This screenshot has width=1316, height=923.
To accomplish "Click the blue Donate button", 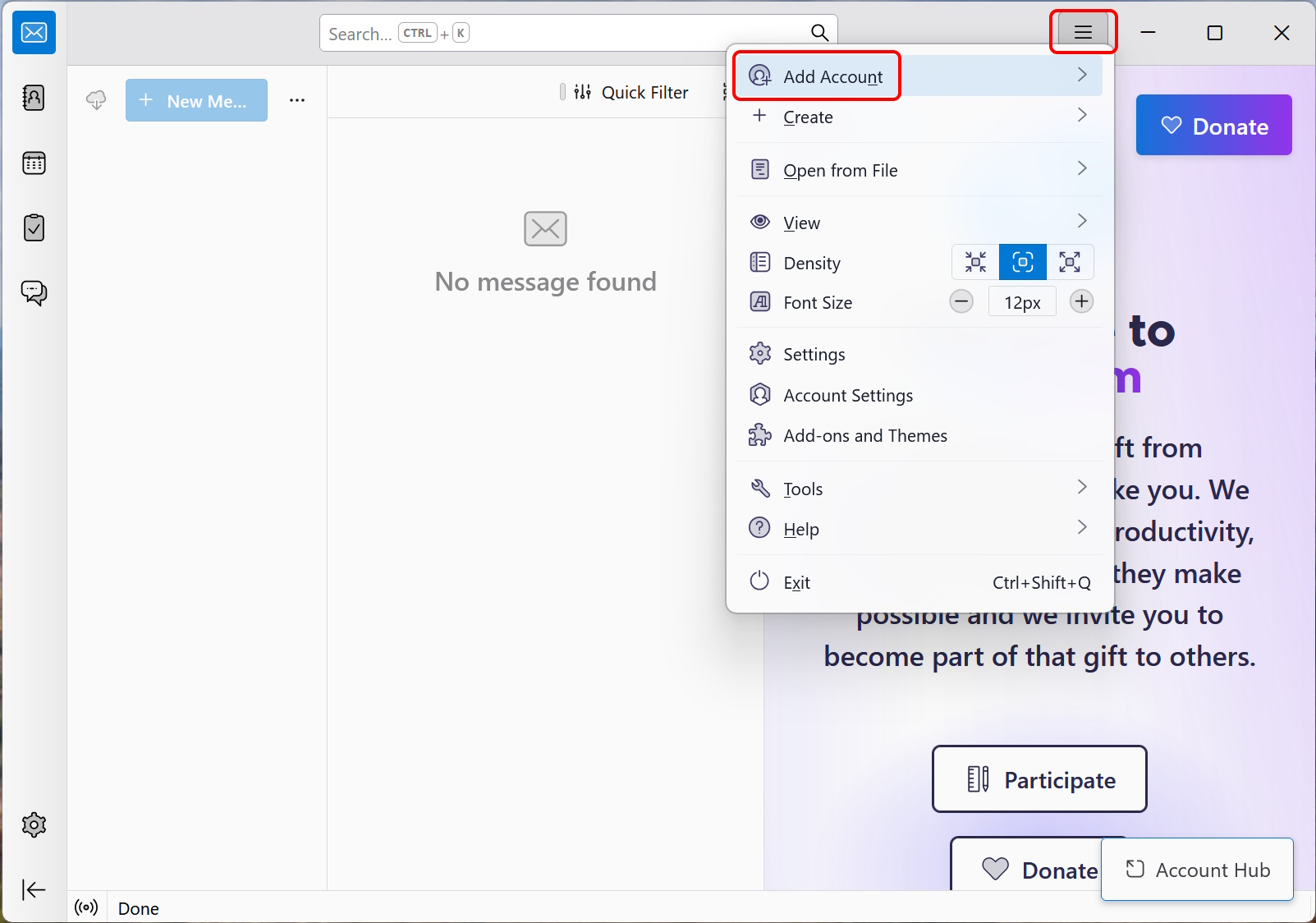I will pos(1213,126).
